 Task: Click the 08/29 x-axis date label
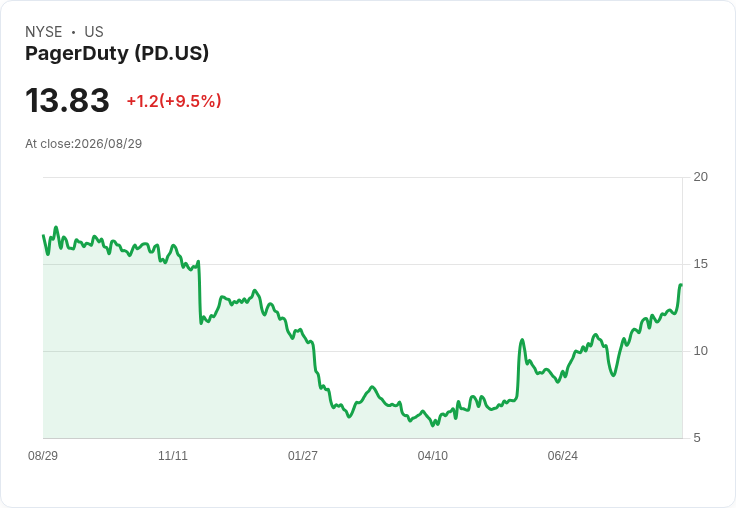click(x=43, y=455)
